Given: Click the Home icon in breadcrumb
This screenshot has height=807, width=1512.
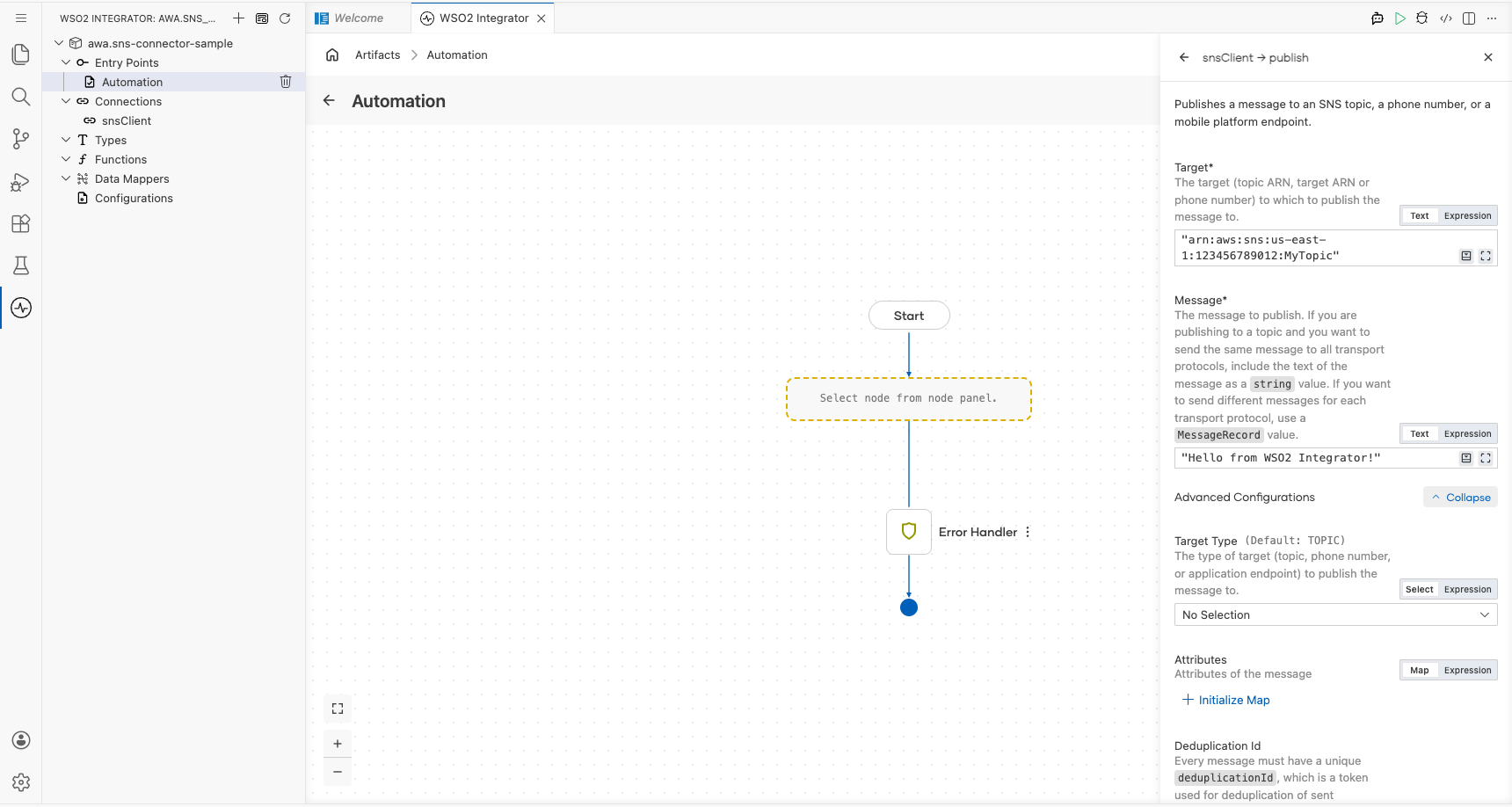Looking at the screenshot, I should tap(332, 55).
